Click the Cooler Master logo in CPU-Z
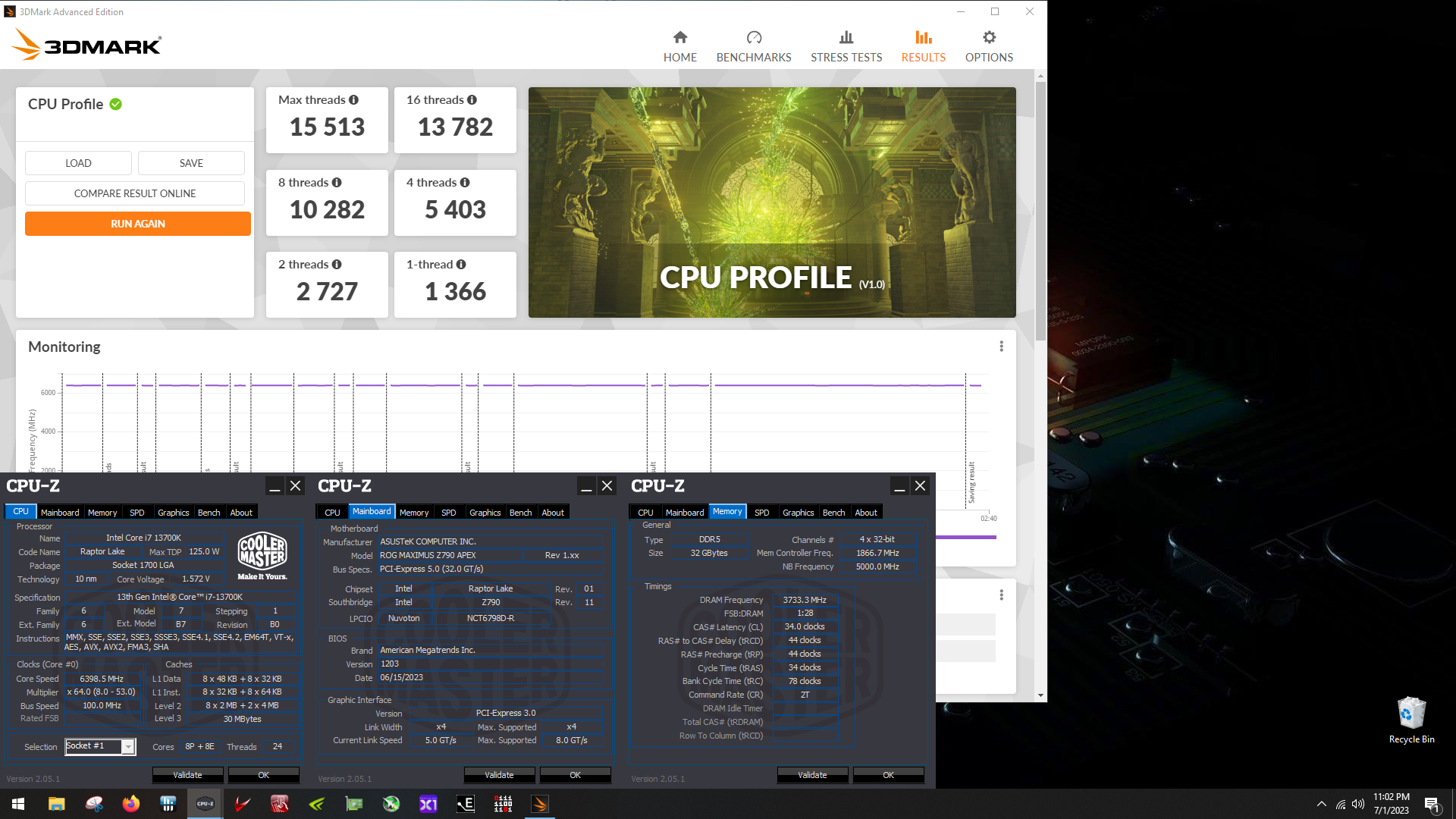The width and height of the screenshot is (1456, 819). click(x=262, y=556)
